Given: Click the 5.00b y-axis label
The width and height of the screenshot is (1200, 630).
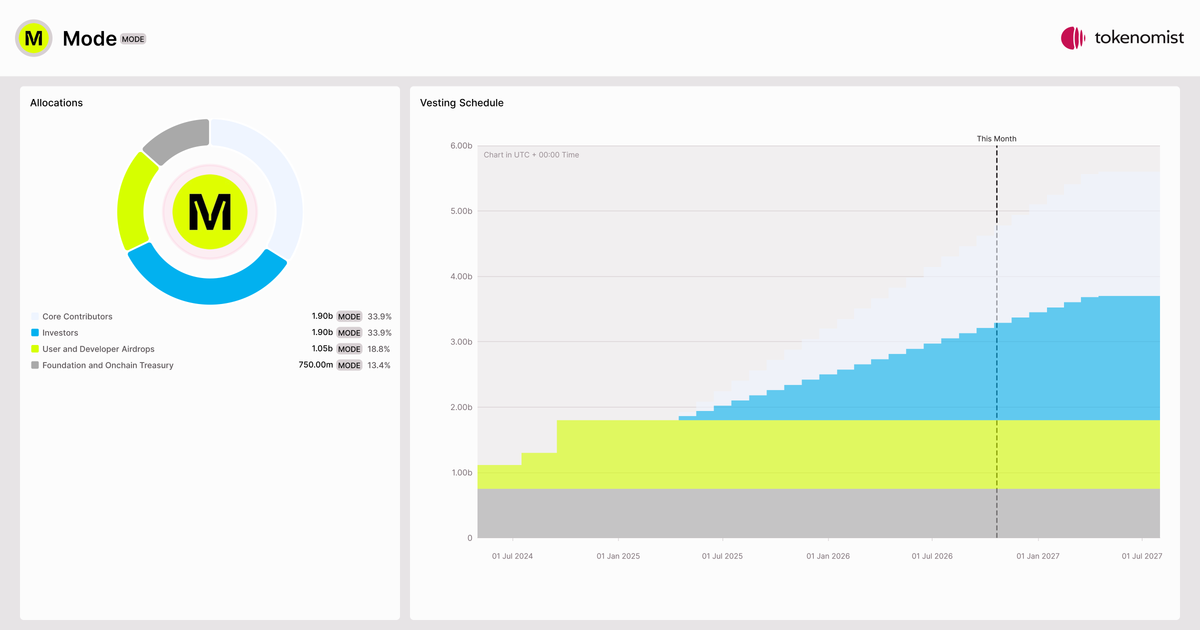Looking at the screenshot, I should click(x=461, y=211).
